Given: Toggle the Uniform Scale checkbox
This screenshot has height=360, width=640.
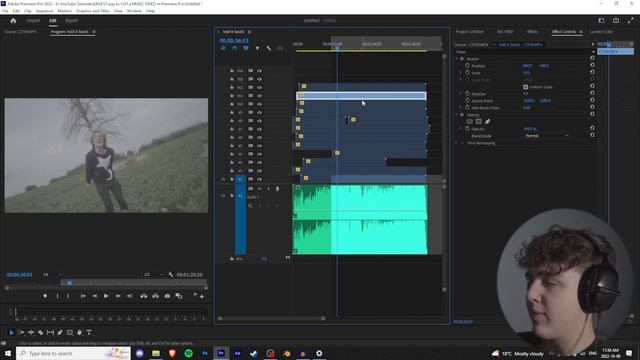Looking at the screenshot, I should [525, 87].
